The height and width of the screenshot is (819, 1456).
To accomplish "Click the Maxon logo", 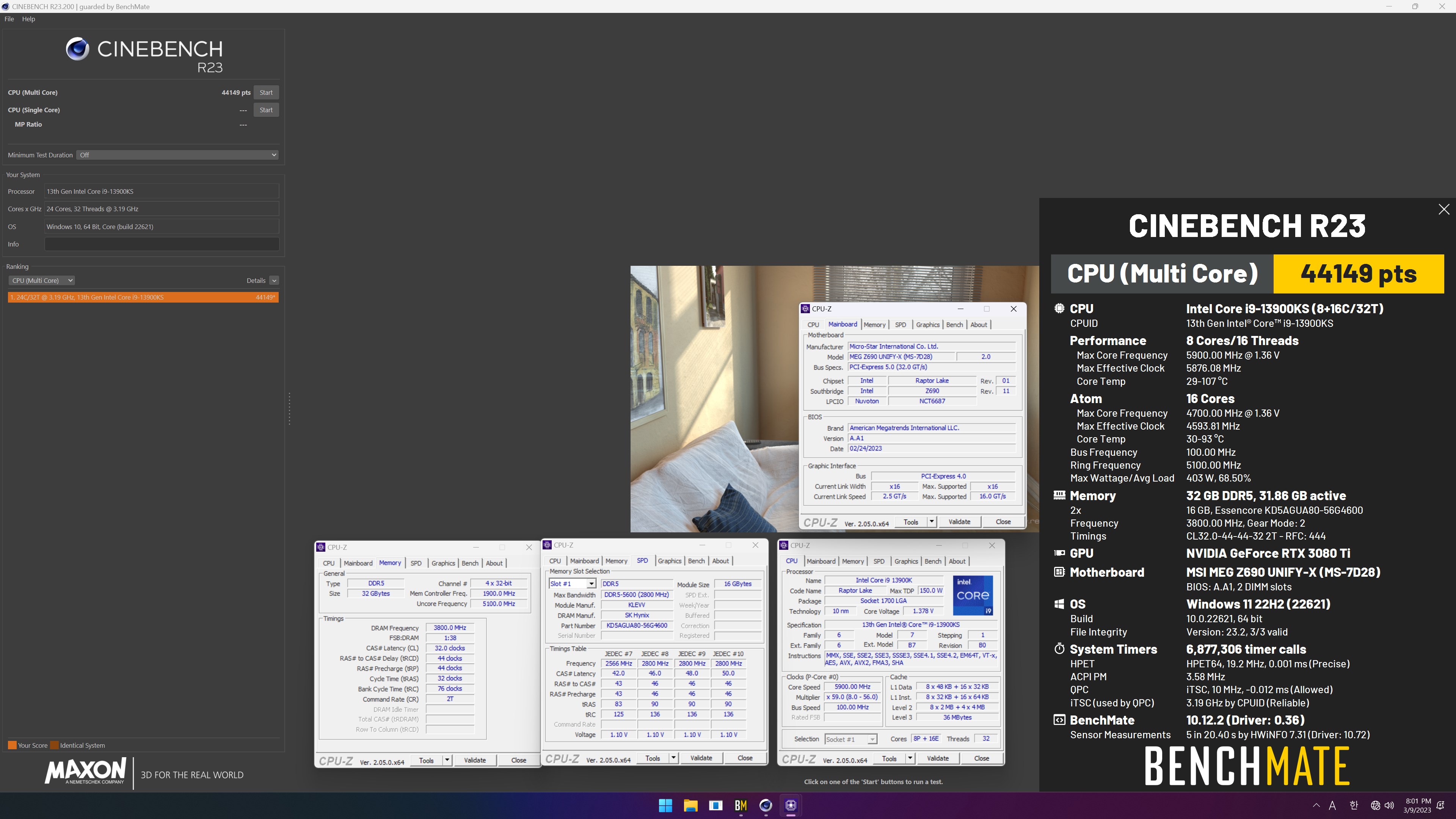I will point(85,772).
